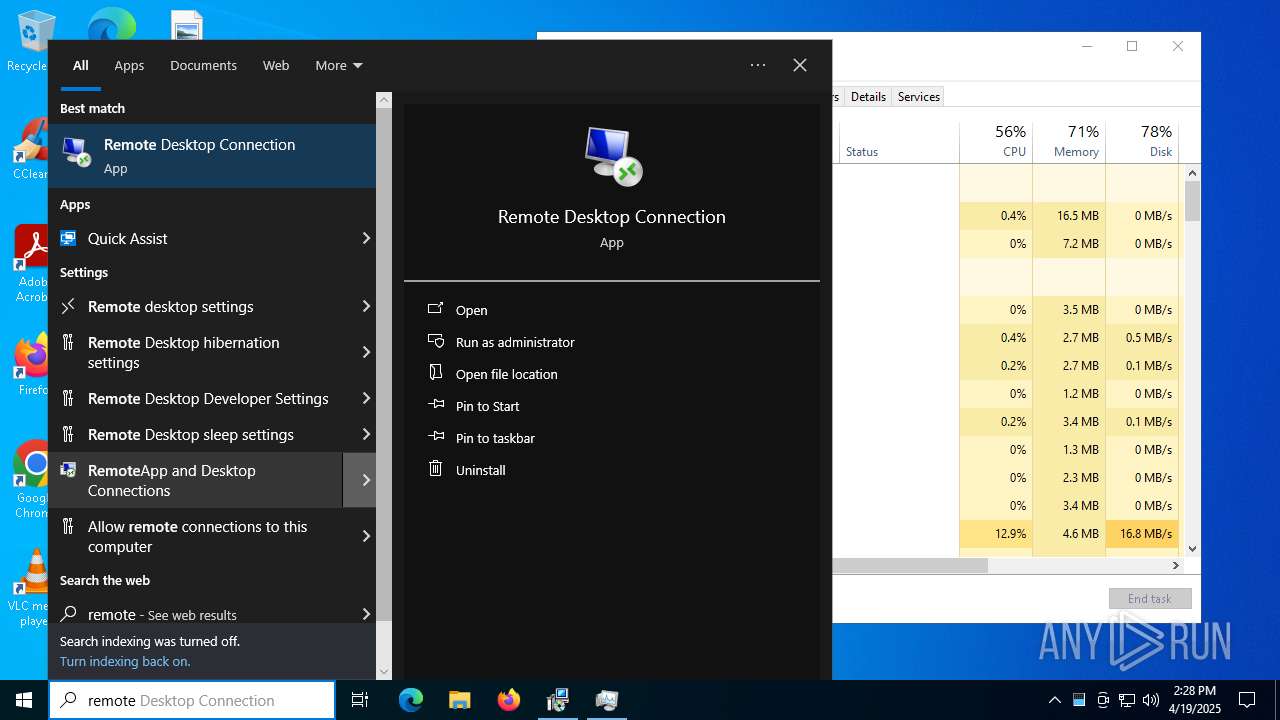Click the Remote Desktop Developer Settings icon

coord(68,398)
